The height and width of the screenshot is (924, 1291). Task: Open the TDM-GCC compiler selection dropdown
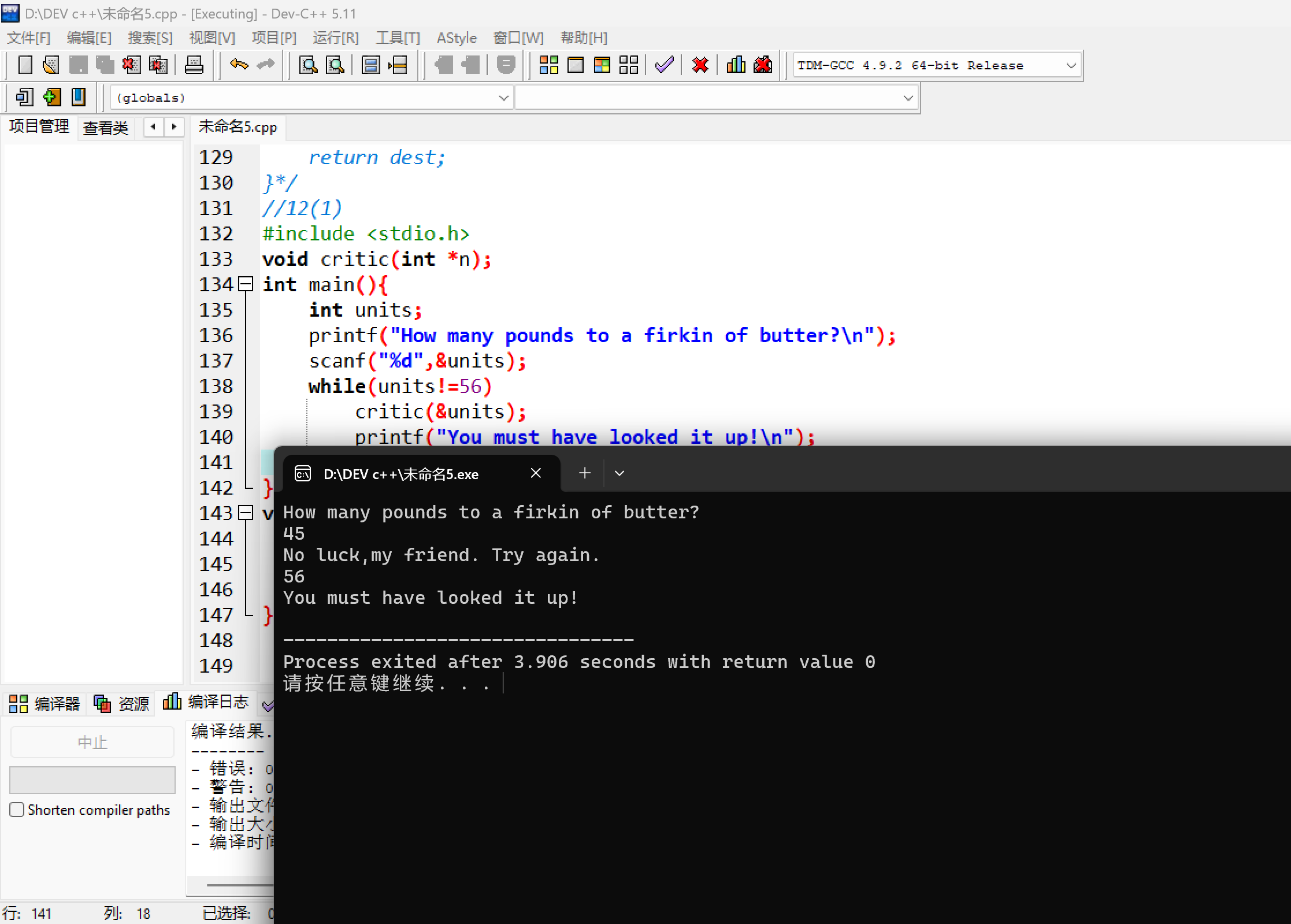[x=1070, y=65]
